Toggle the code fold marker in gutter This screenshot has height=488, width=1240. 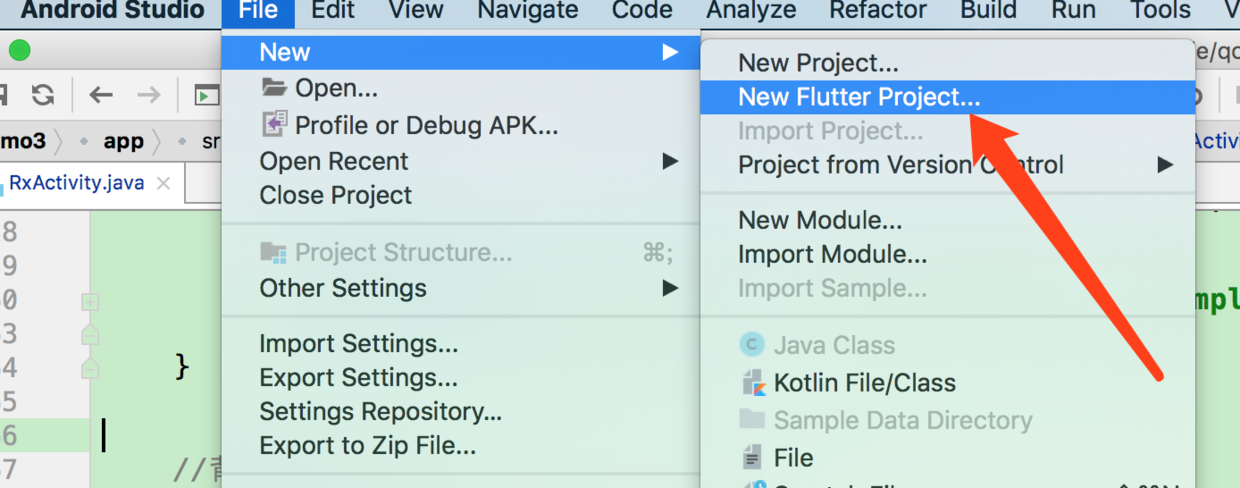click(90, 301)
